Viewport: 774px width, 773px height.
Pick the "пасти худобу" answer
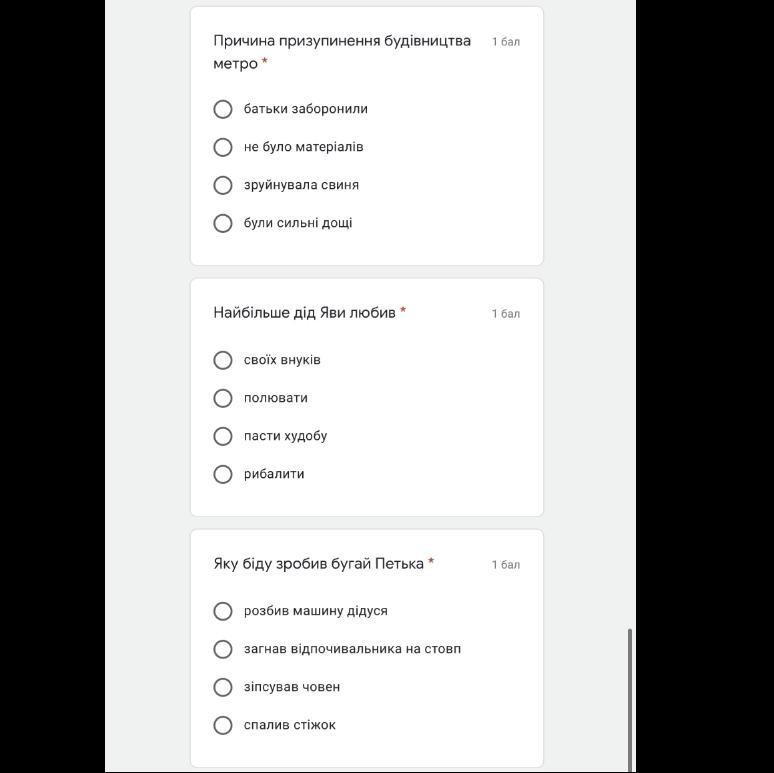(223, 436)
